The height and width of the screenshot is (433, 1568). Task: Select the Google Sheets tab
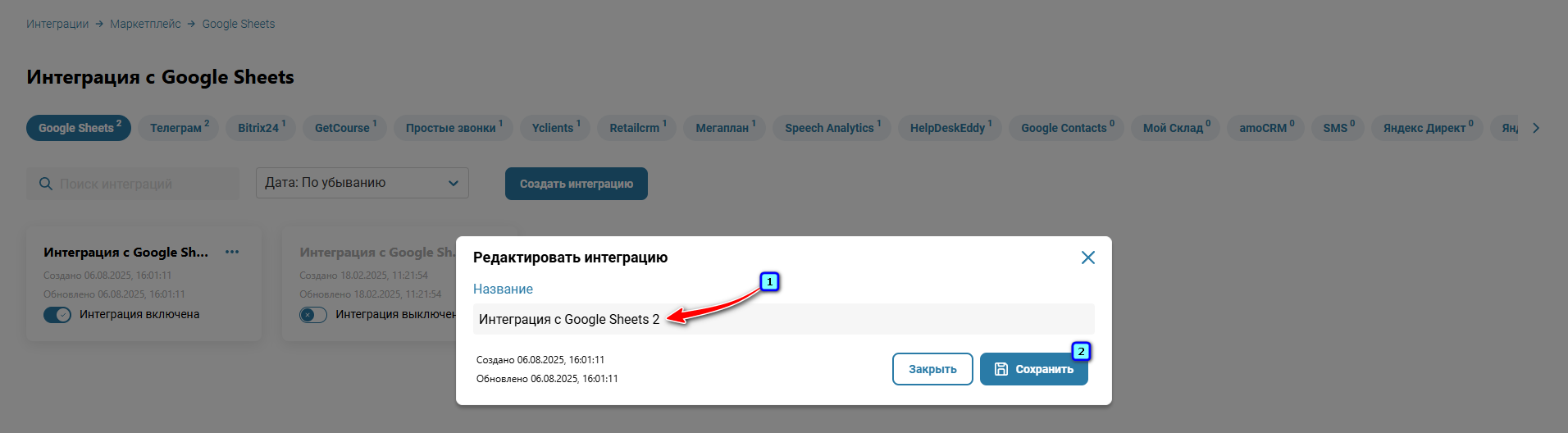click(79, 128)
